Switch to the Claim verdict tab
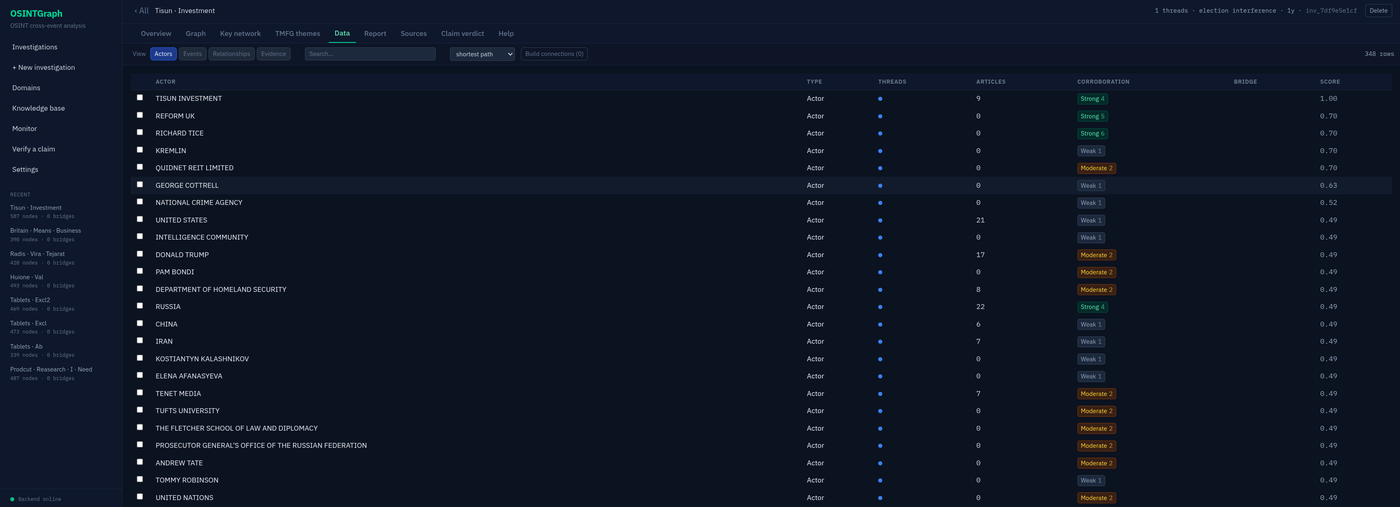1400x507 pixels. (463, 34)
